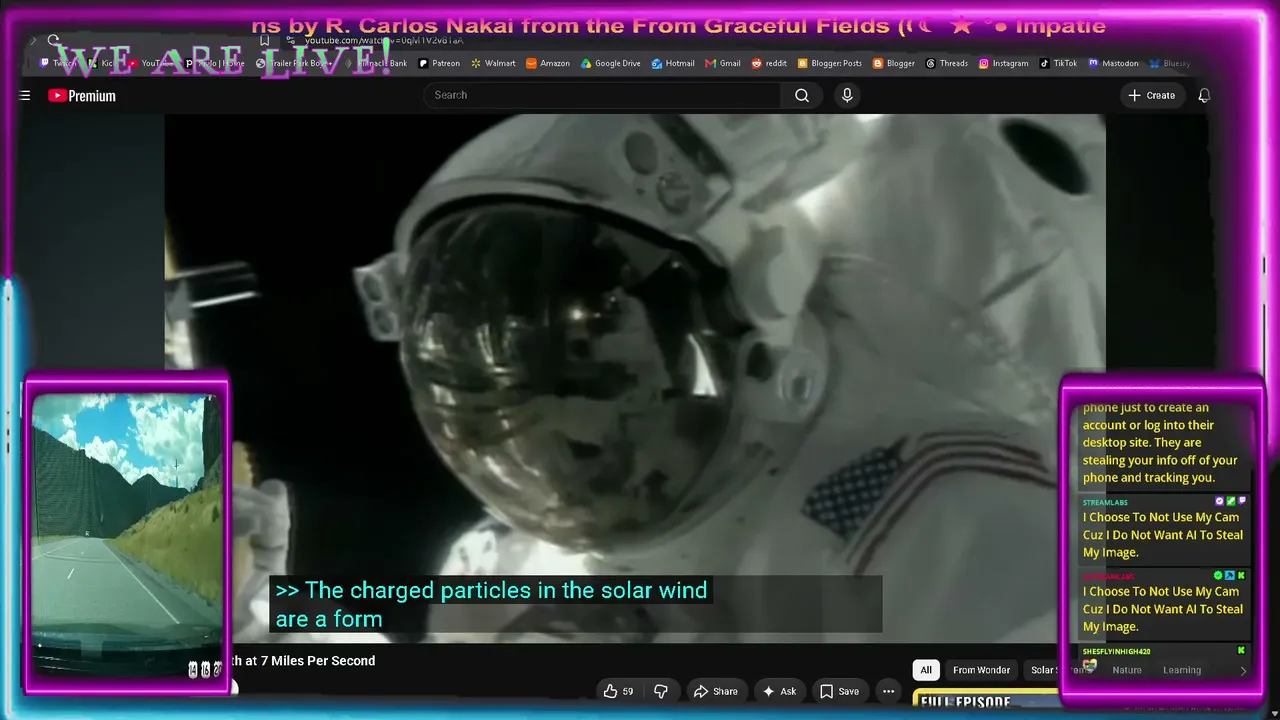Open the Threads bookmark

(x=947, y=63)
